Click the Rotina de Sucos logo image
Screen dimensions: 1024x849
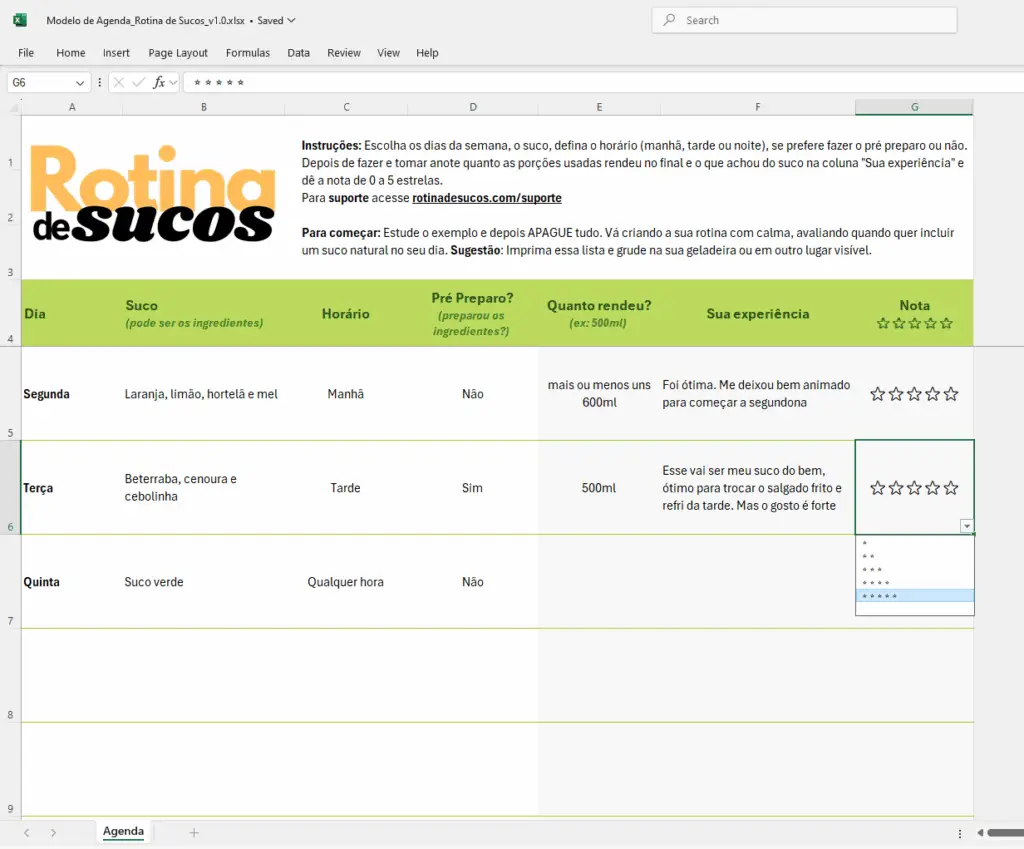(153, 193)
